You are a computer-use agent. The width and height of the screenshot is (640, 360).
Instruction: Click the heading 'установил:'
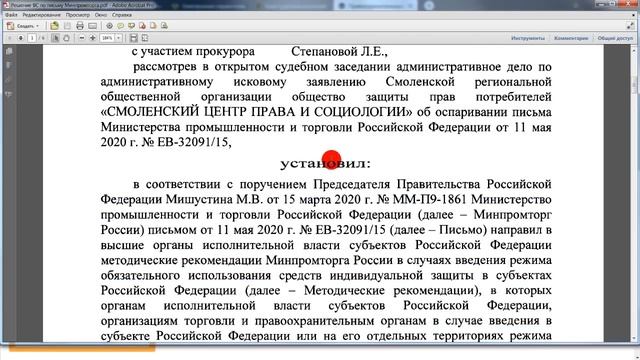325,164
